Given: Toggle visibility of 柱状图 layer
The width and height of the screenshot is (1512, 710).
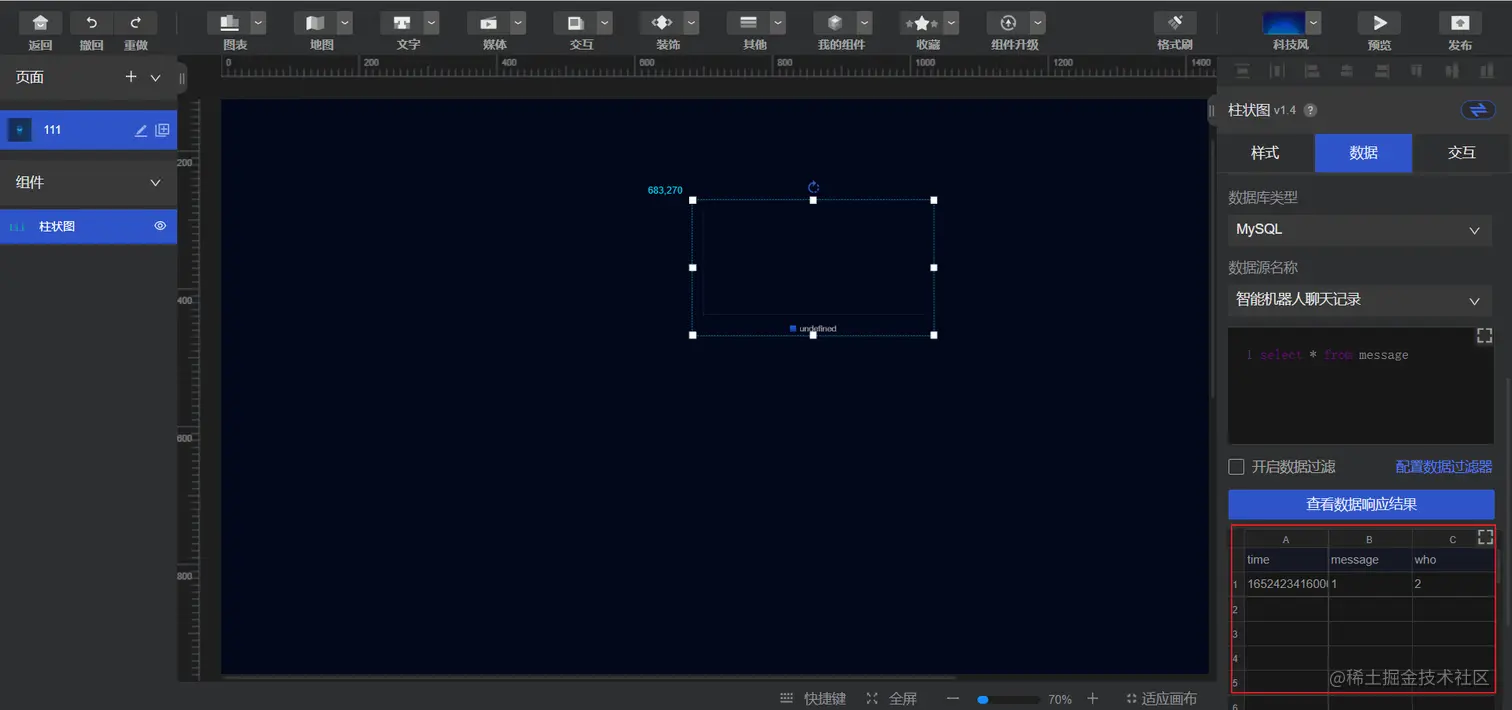Looking at the screenshot, I should tap(160, 226).
